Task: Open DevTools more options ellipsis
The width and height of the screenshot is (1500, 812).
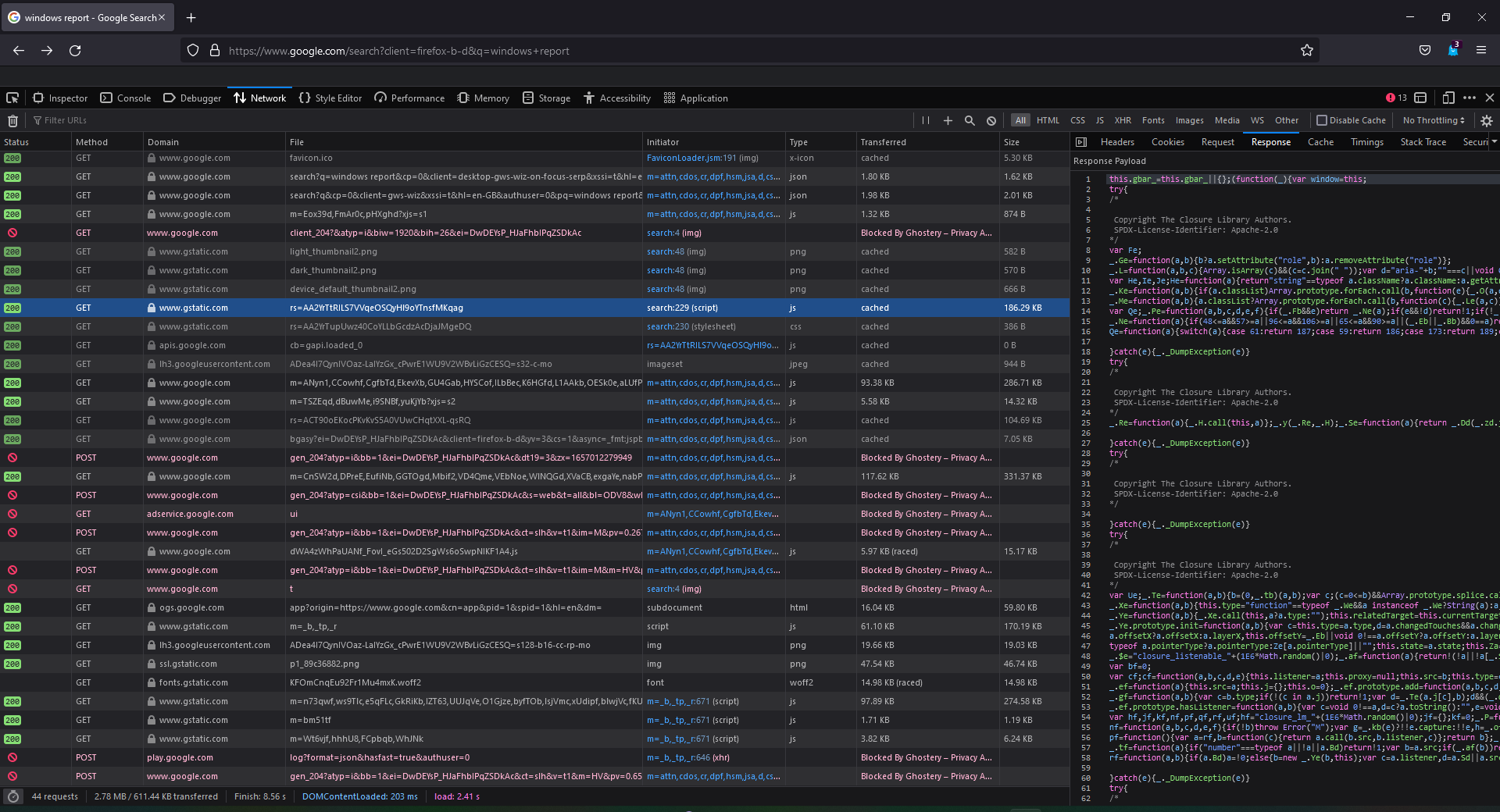Action: point(1470,98)
